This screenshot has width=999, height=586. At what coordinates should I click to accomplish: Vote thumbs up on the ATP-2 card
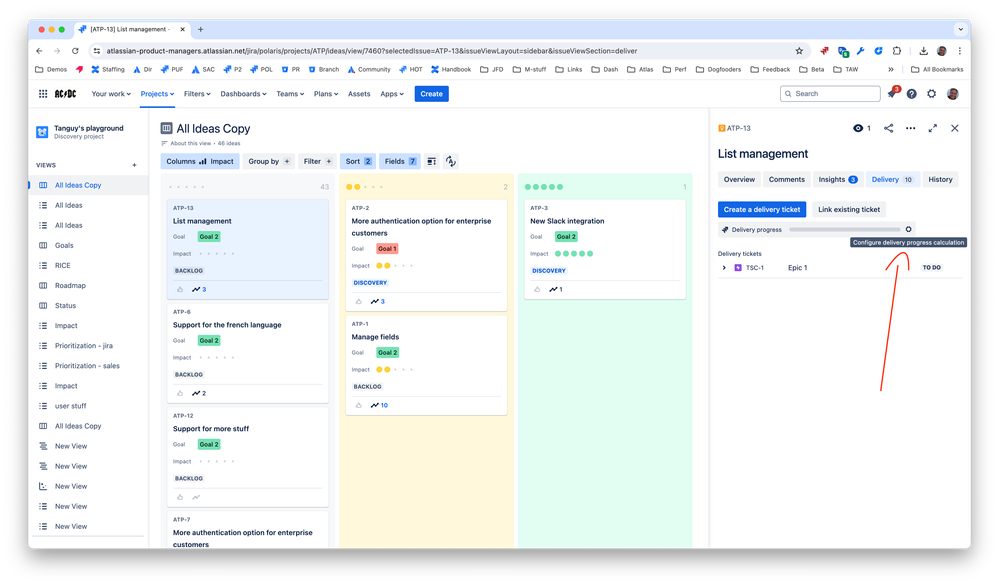(359, 301)
